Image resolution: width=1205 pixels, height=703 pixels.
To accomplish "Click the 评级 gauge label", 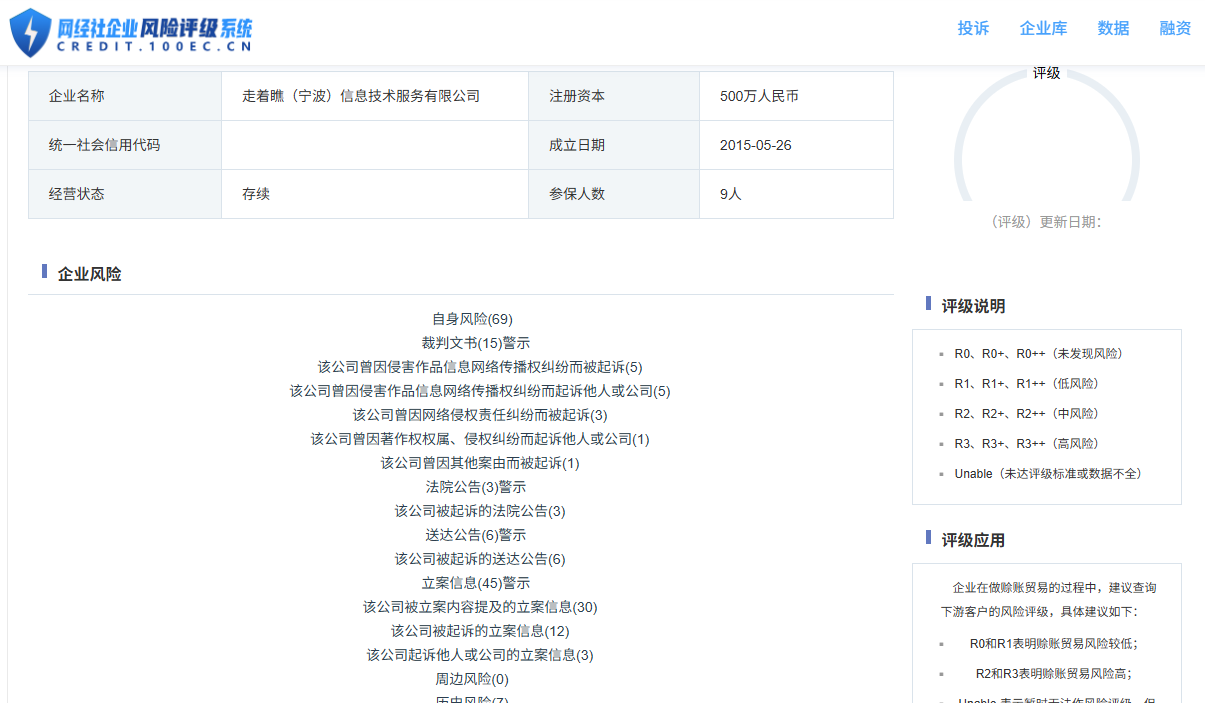I will [x=1046, y=73].
